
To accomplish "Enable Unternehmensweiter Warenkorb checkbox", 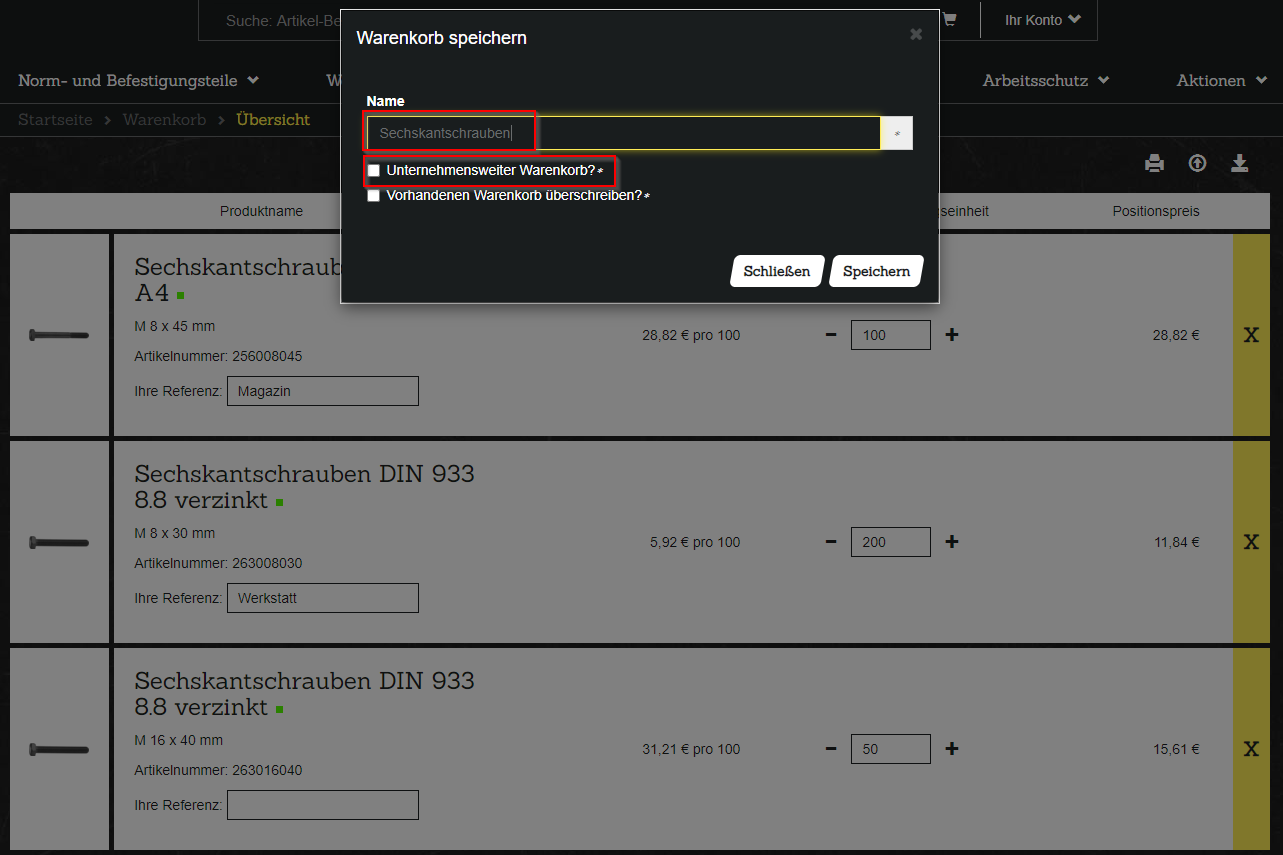I will [x=374, y=171].
